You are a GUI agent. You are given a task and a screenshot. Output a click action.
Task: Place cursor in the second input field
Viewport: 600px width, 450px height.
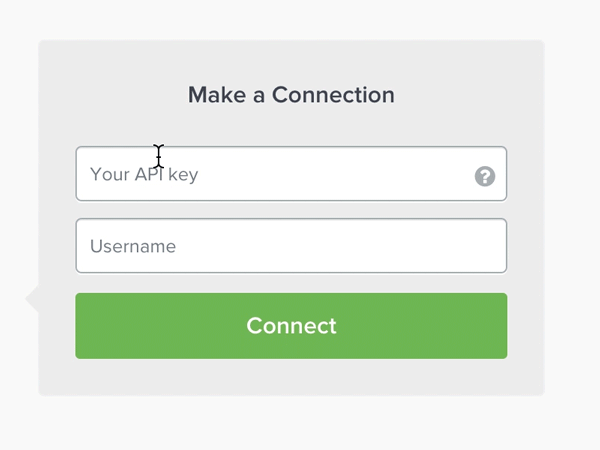(291, 246)
